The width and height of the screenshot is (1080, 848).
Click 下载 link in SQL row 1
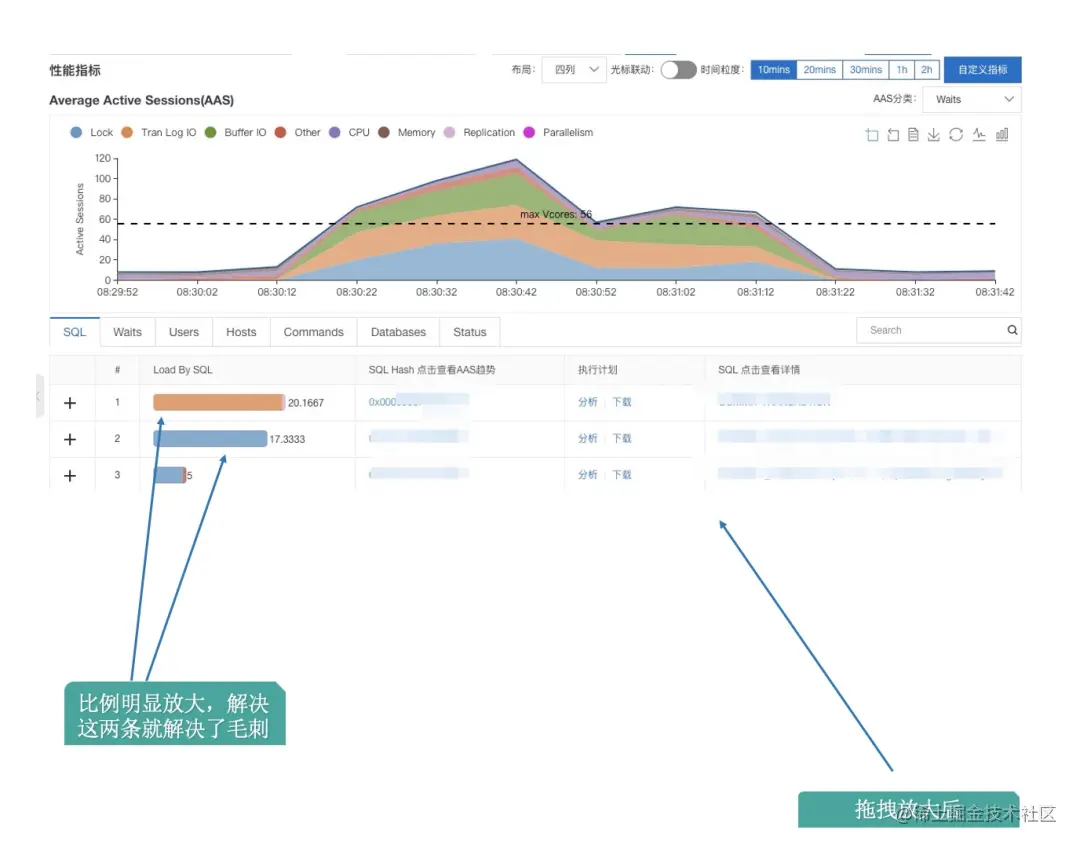coord(621,402)
